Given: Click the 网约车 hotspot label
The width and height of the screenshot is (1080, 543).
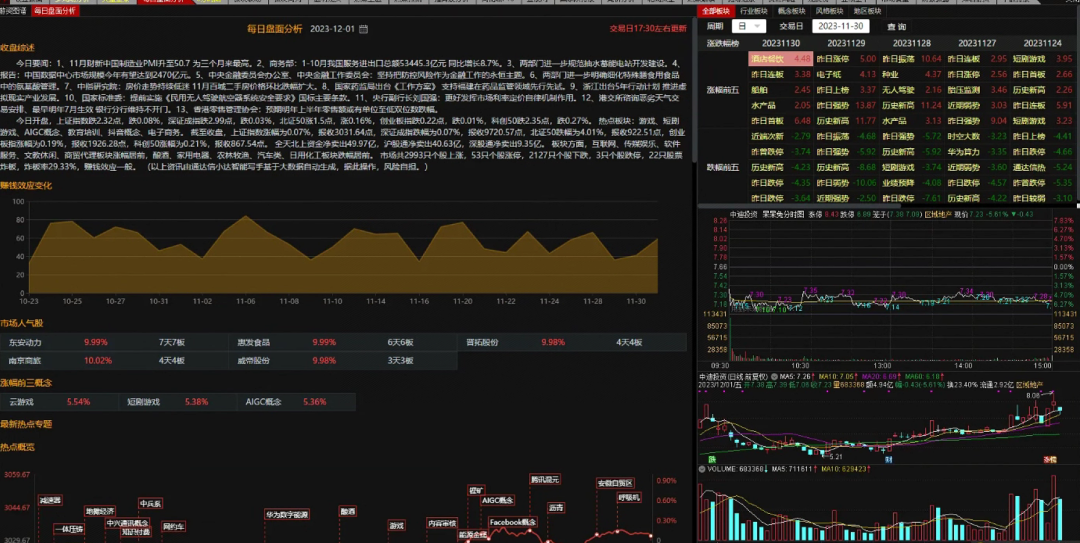Looking at the screenshot, I should [x=174, y=527].
